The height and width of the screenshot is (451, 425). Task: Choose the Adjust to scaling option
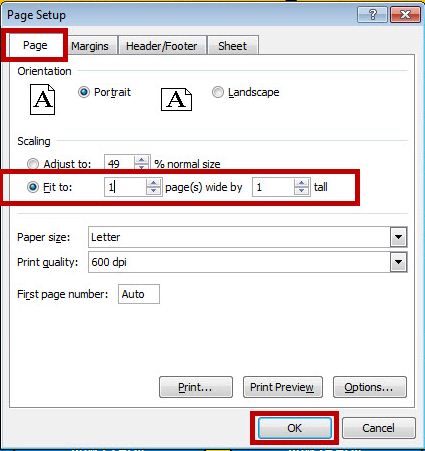click(33, 164)
